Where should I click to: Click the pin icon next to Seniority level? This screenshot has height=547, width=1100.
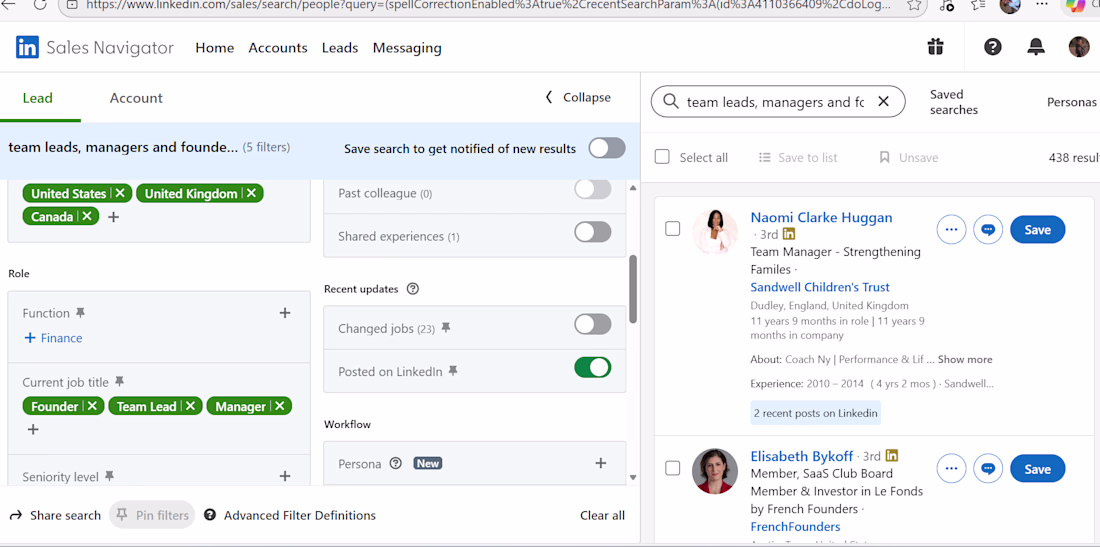[109, 476]
